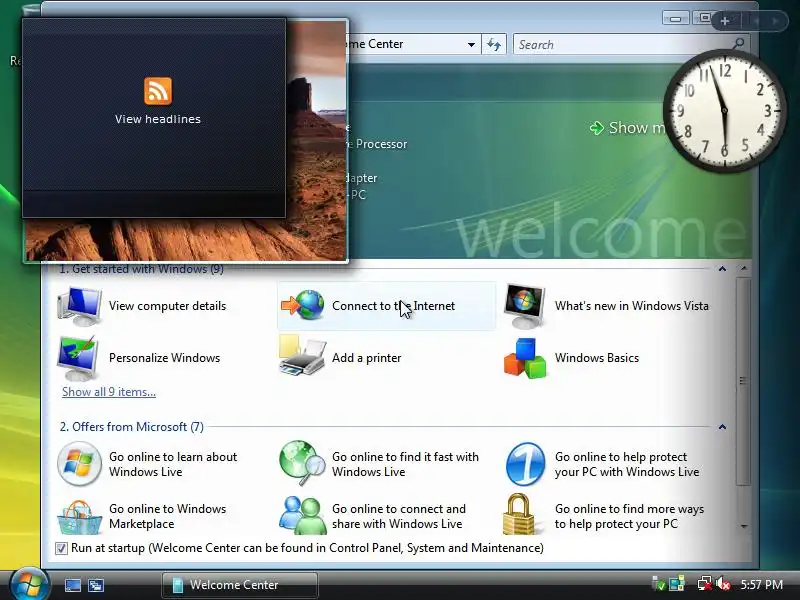Click the 1. Get started with Windows heading
This screenshot has height=600, width=800.
tap(141, 269)
